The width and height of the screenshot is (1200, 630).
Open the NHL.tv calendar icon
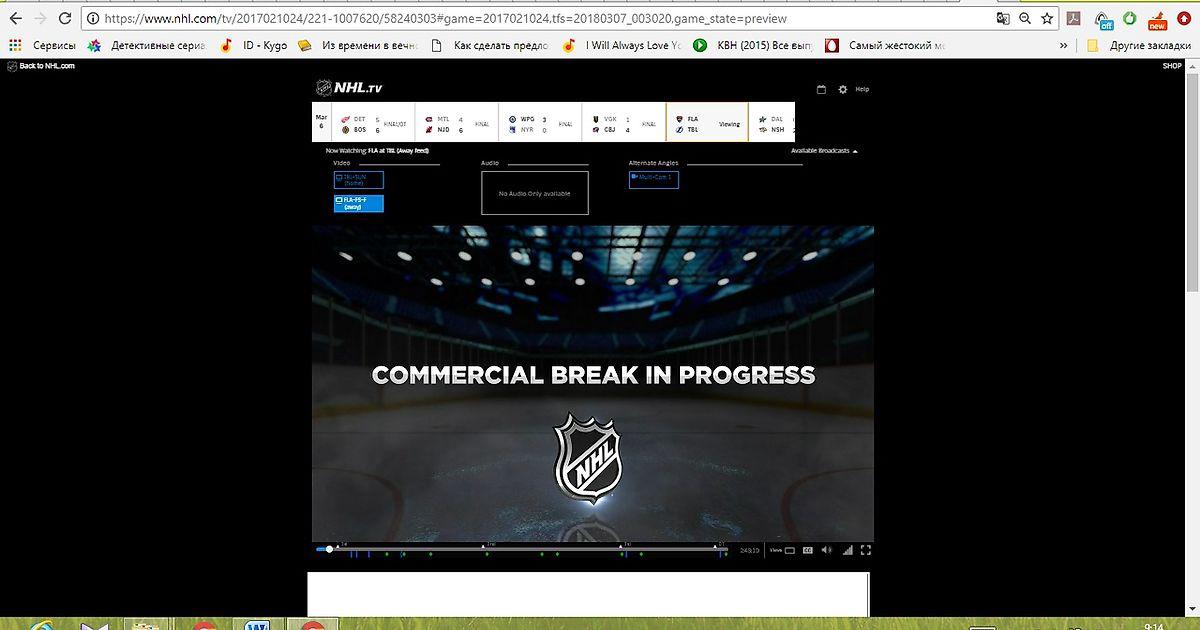821,89
